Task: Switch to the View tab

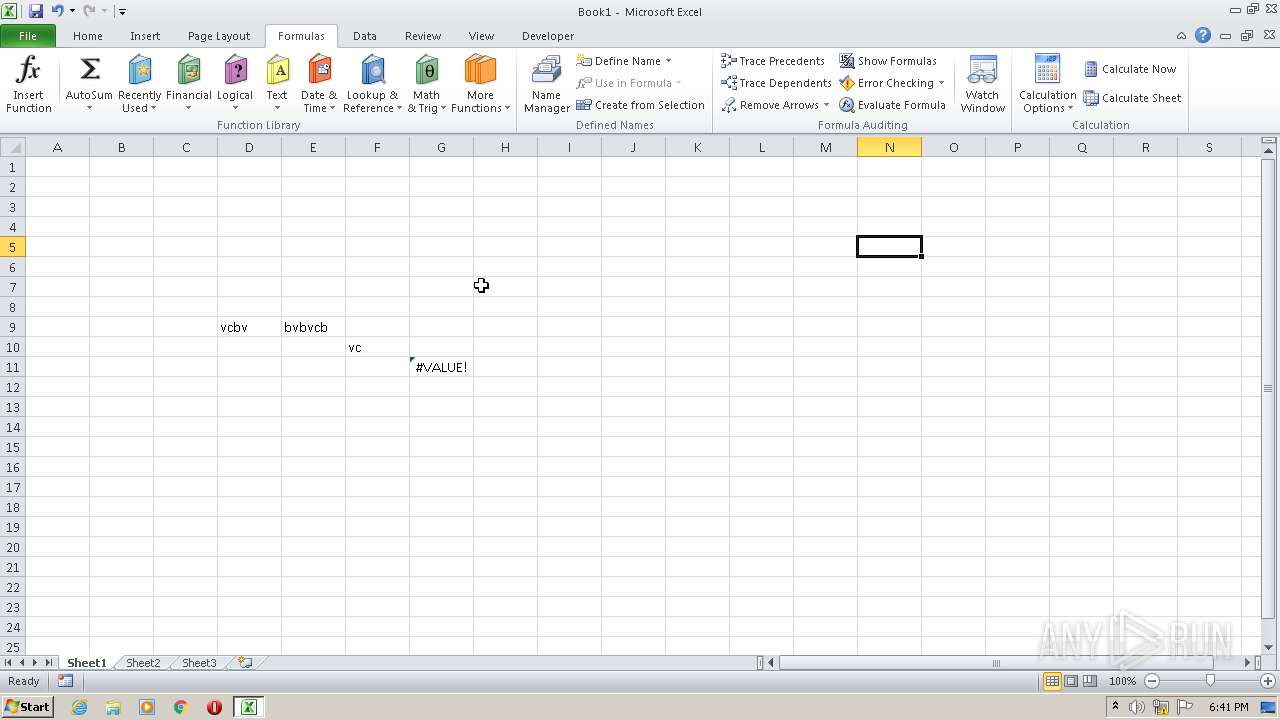Action: [481, 36]
